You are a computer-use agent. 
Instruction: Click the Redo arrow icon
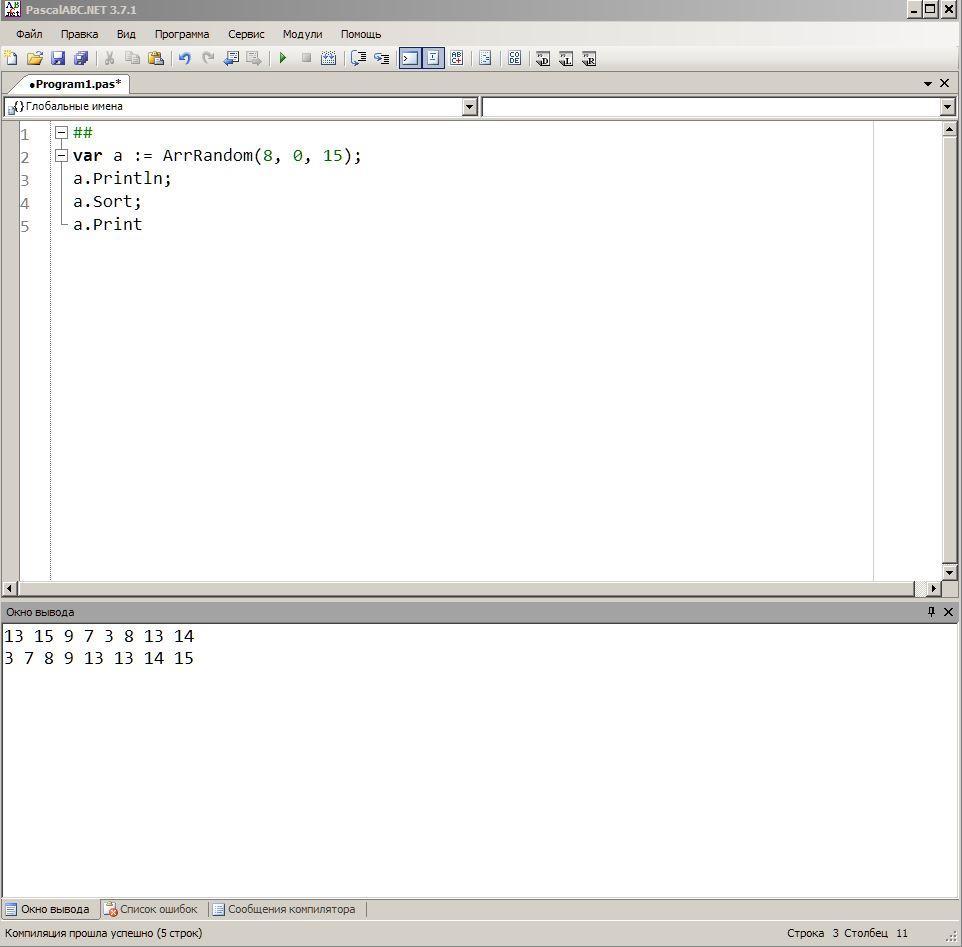pos(208,58)
